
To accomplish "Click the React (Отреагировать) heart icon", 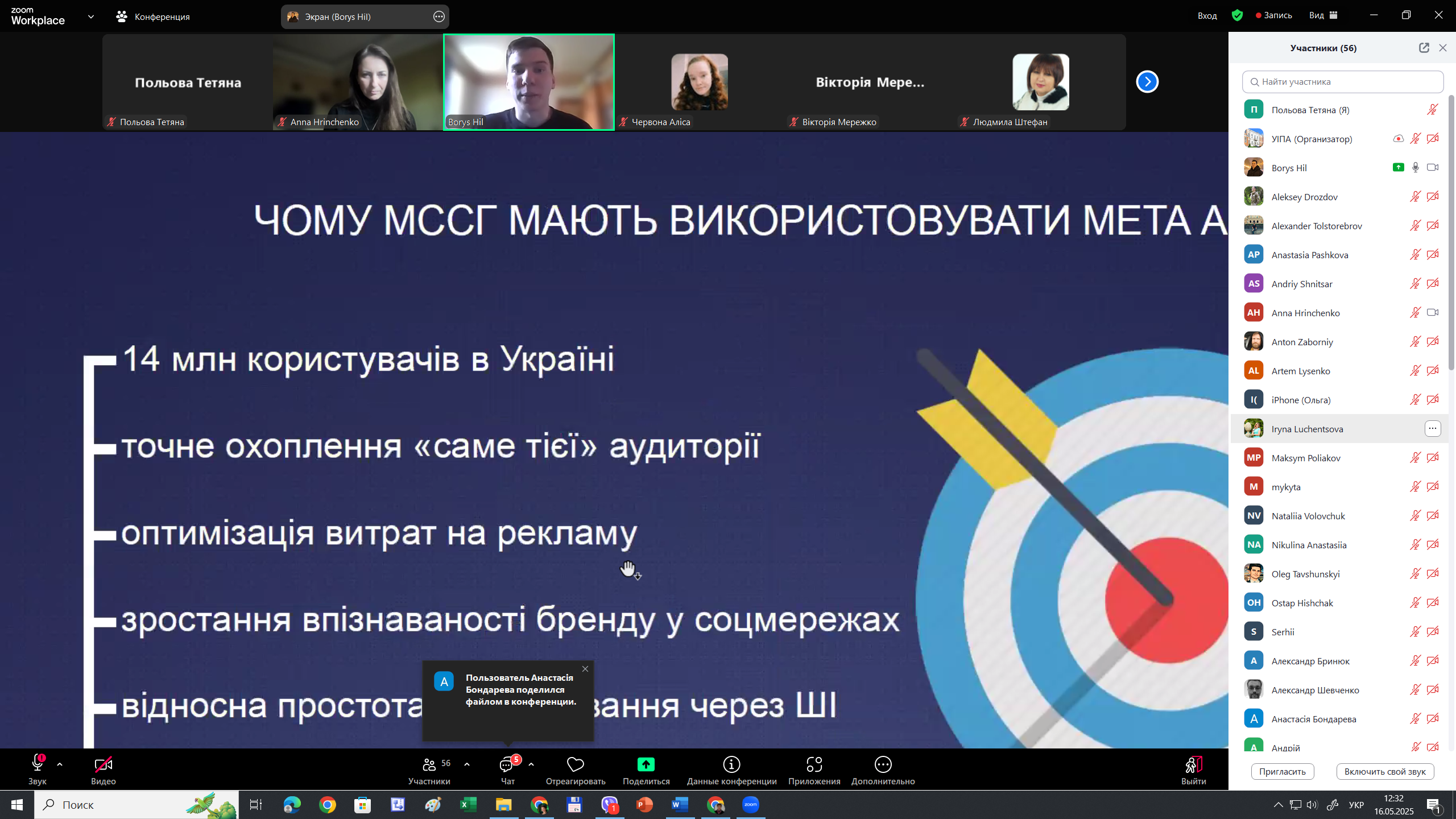I will pos(575,765).
